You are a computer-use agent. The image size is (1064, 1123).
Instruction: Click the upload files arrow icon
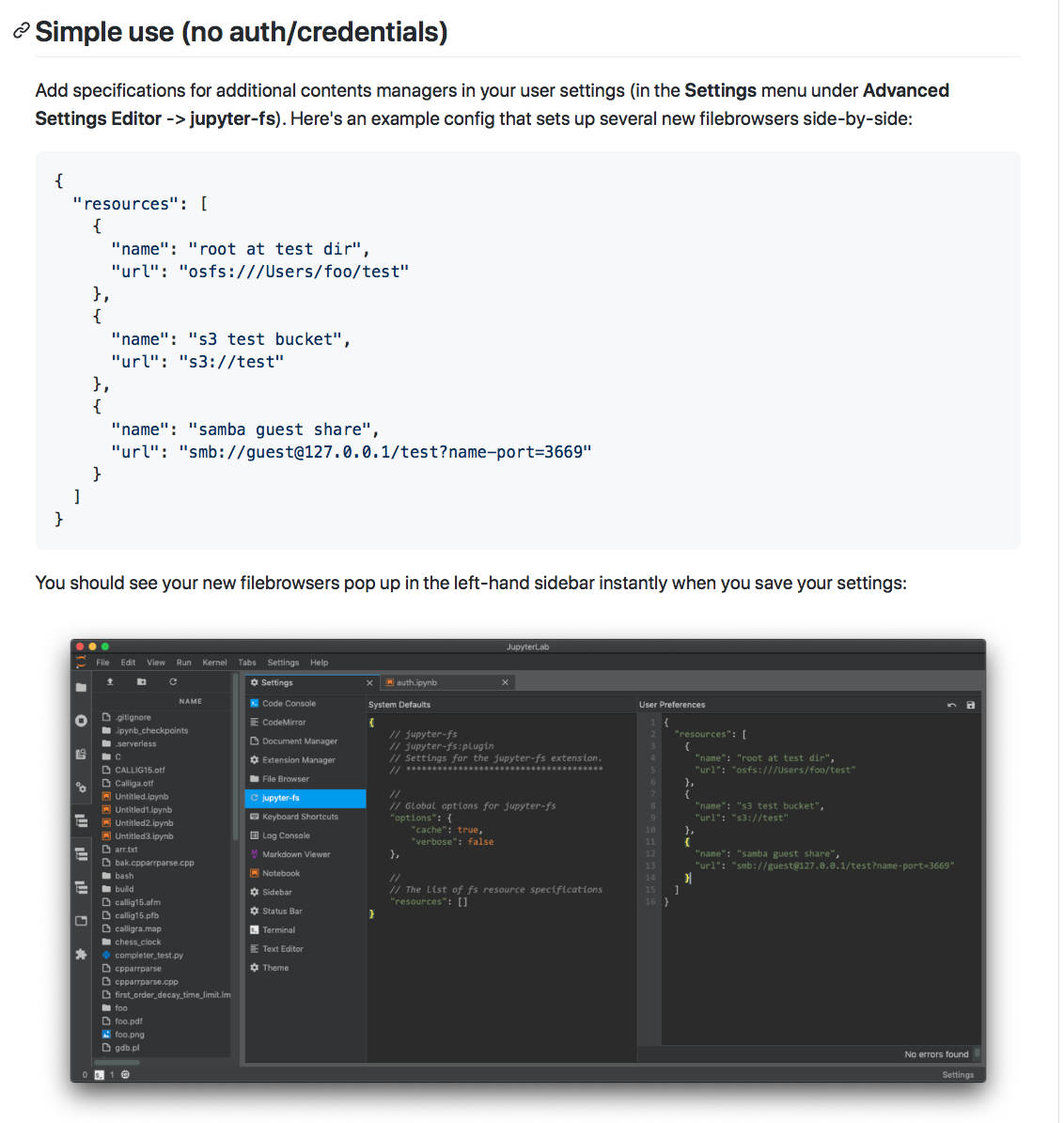click(x=110, y=682)
